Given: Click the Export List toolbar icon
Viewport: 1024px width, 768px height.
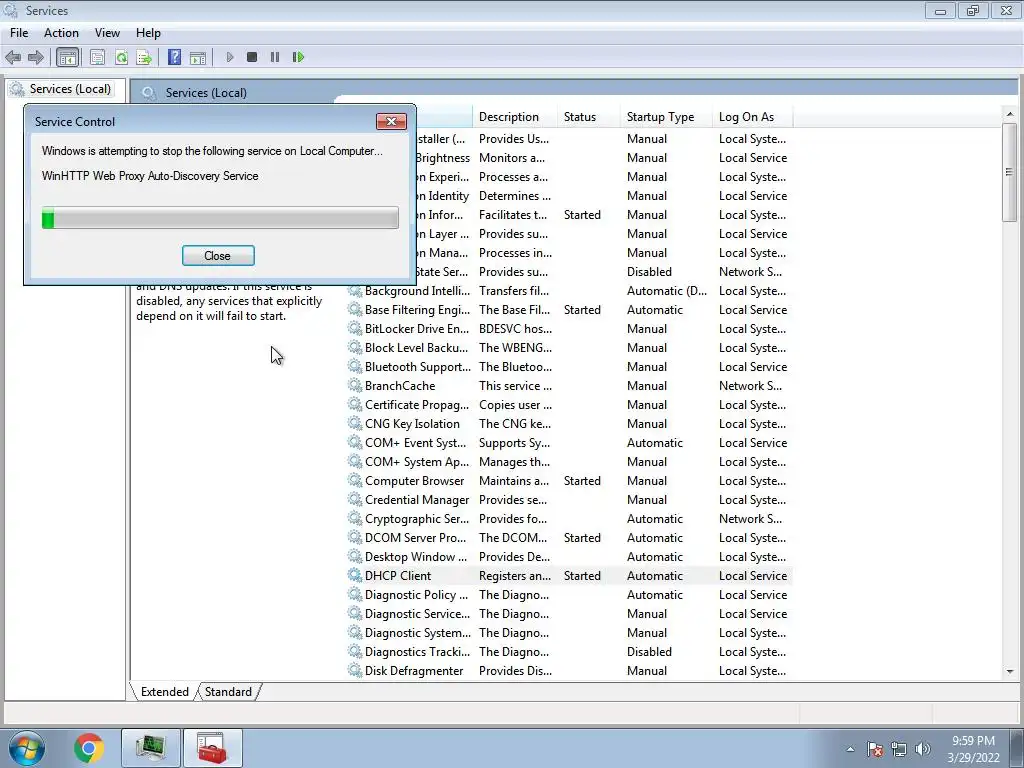Looking at the screenshot, I should click(x=144, y=57).
